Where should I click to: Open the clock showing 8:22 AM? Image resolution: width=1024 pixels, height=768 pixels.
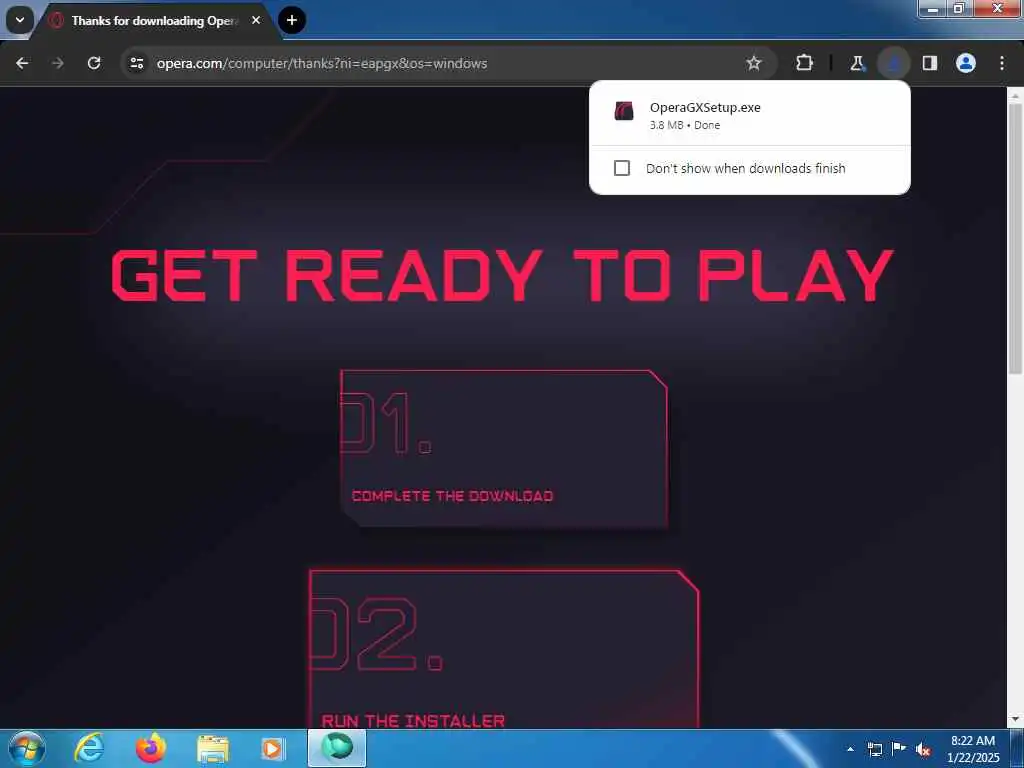(x=973, y=749)
